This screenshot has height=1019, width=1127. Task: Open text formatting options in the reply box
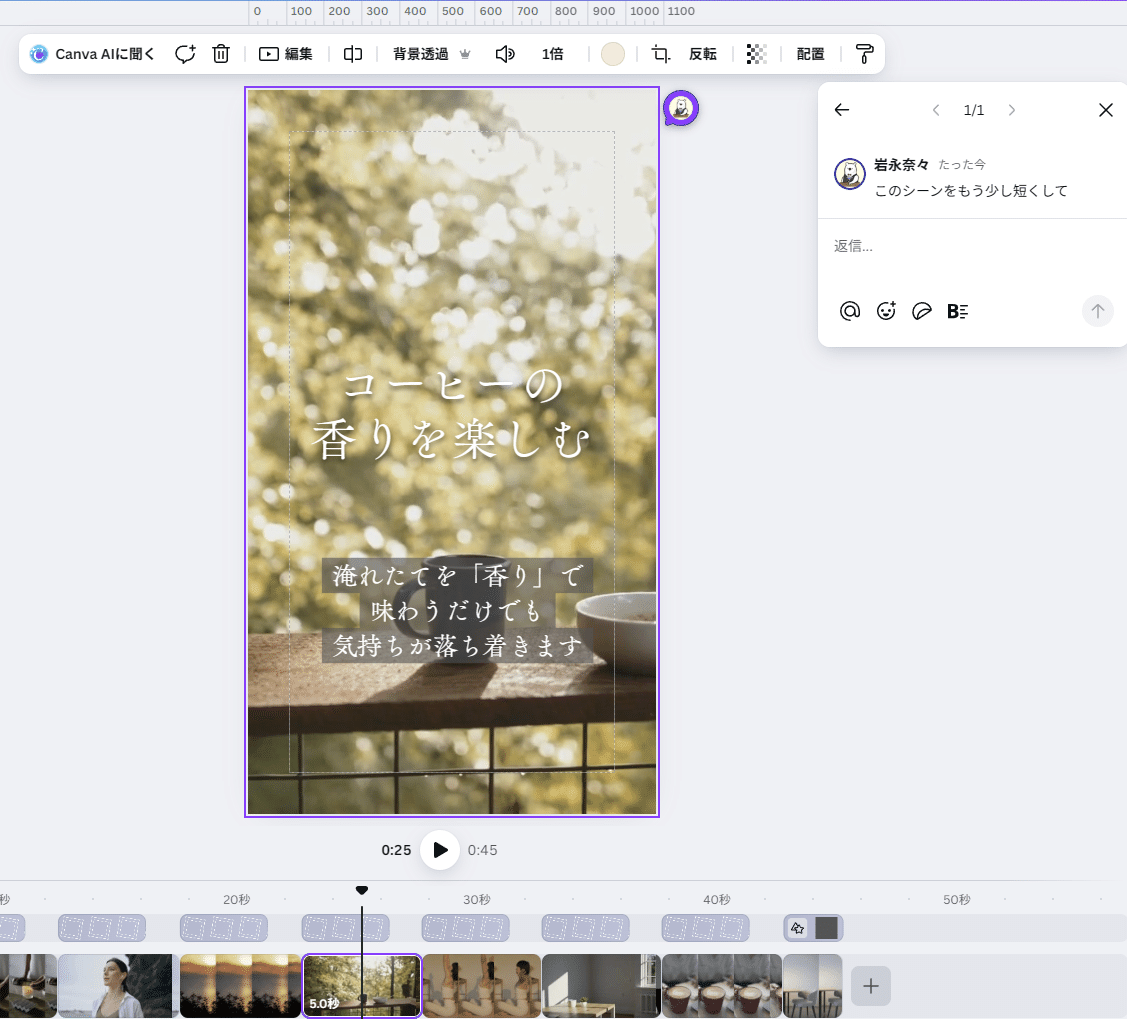coord(957,311)
